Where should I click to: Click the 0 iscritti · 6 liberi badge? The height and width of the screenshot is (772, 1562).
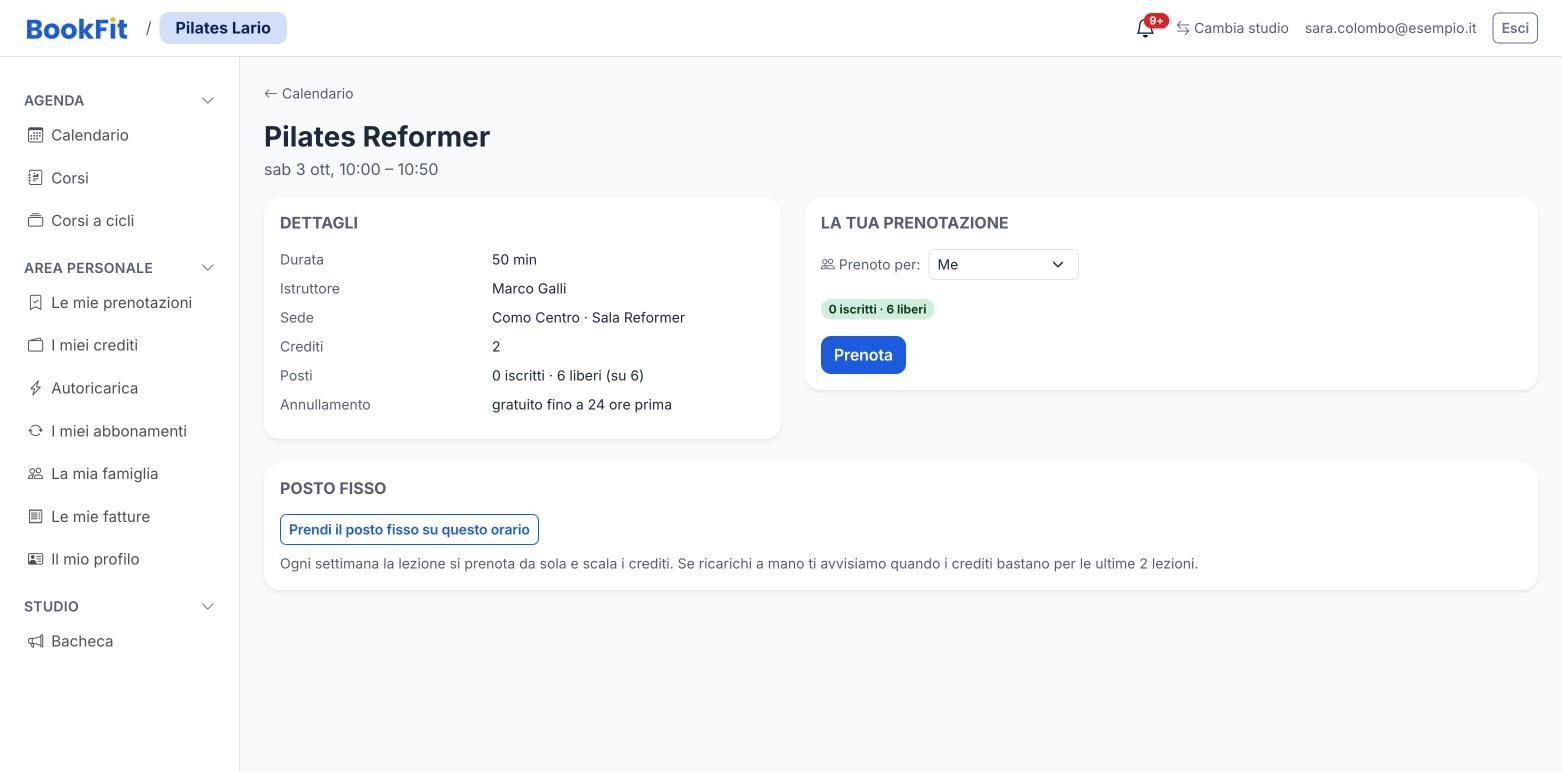pyautogui.click(x=877, y=309)
